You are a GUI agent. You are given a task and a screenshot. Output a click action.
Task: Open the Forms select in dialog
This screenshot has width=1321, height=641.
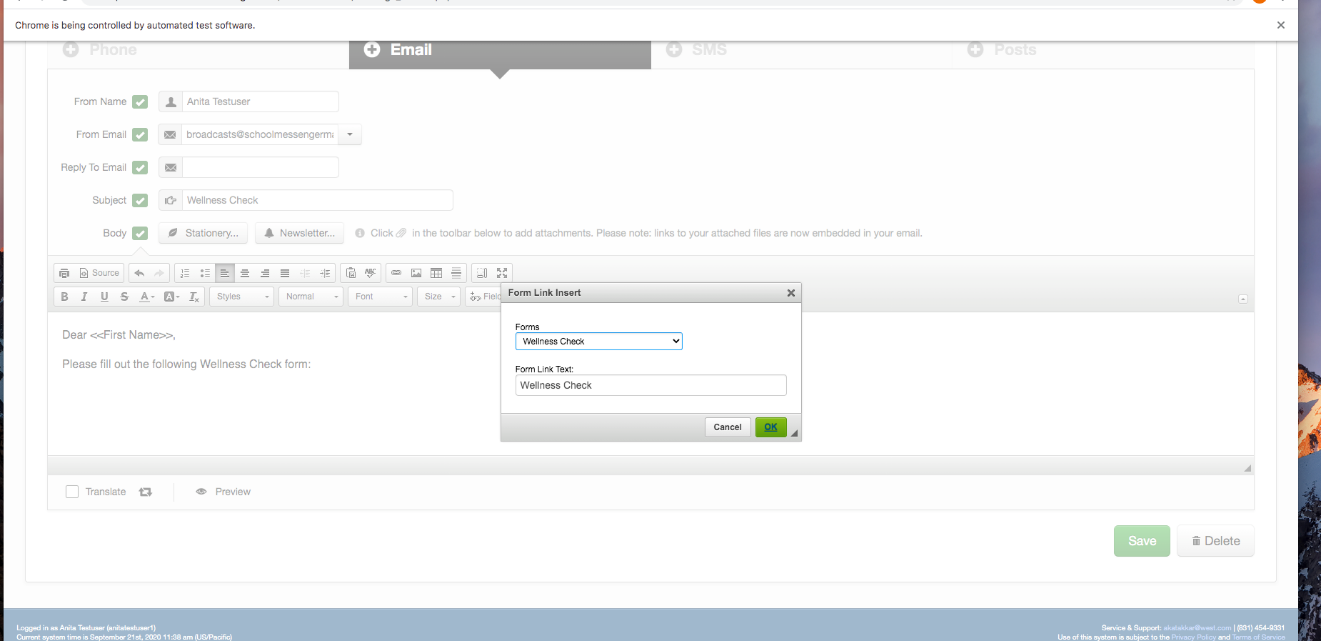(x=599, y=341)
